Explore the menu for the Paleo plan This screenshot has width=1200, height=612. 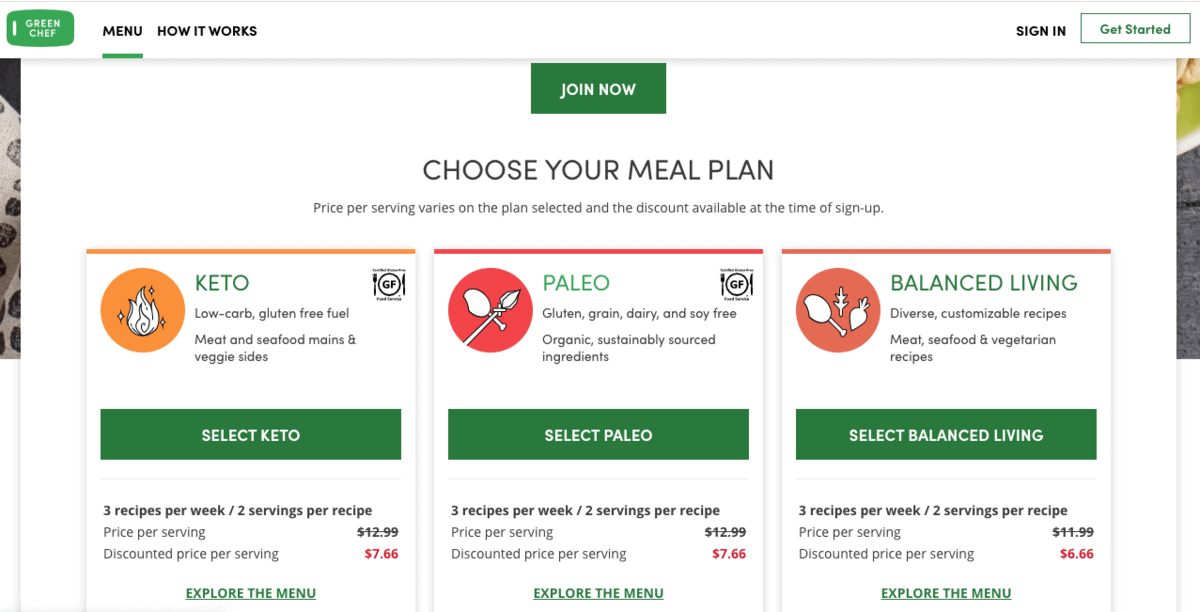click(598, 593)
